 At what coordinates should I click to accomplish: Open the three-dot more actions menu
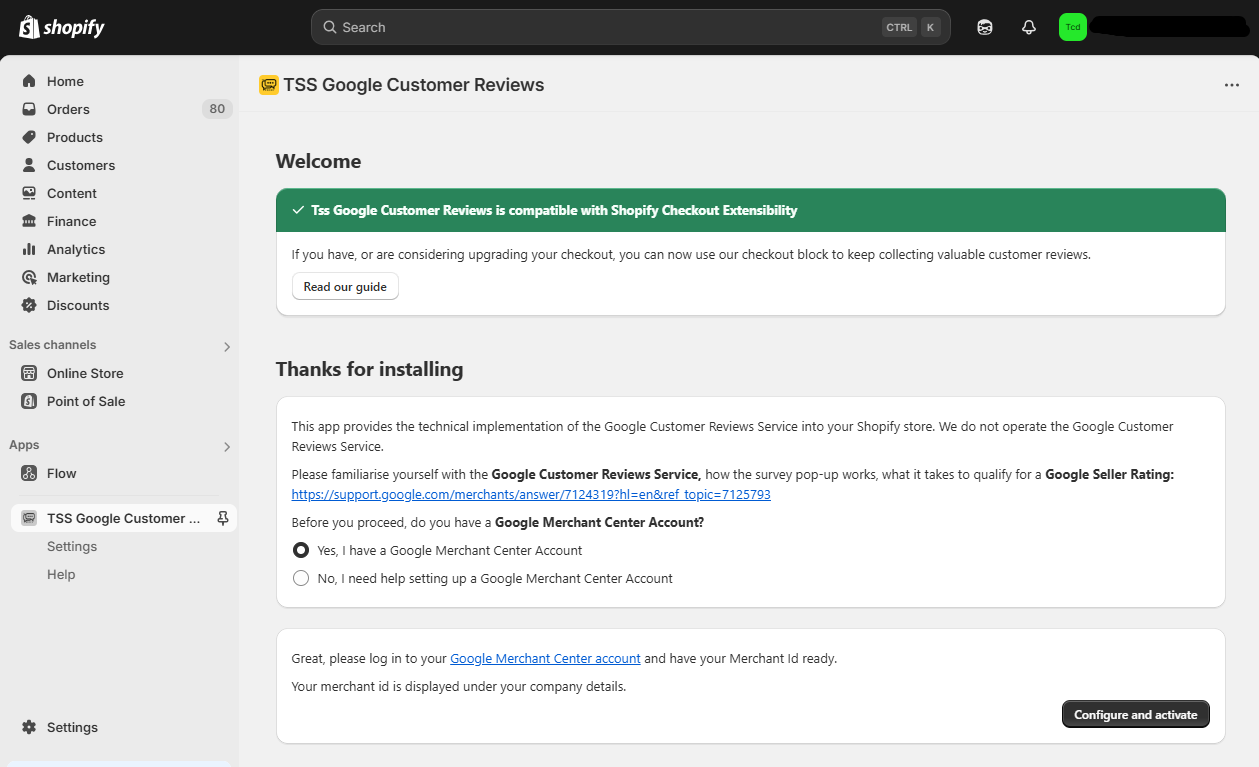coord(1232,85)
